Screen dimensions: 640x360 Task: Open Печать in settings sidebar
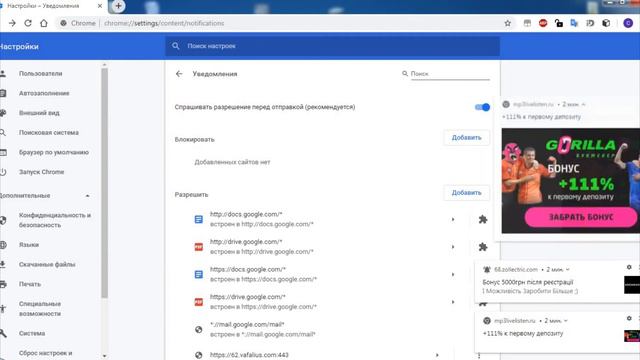30,284
